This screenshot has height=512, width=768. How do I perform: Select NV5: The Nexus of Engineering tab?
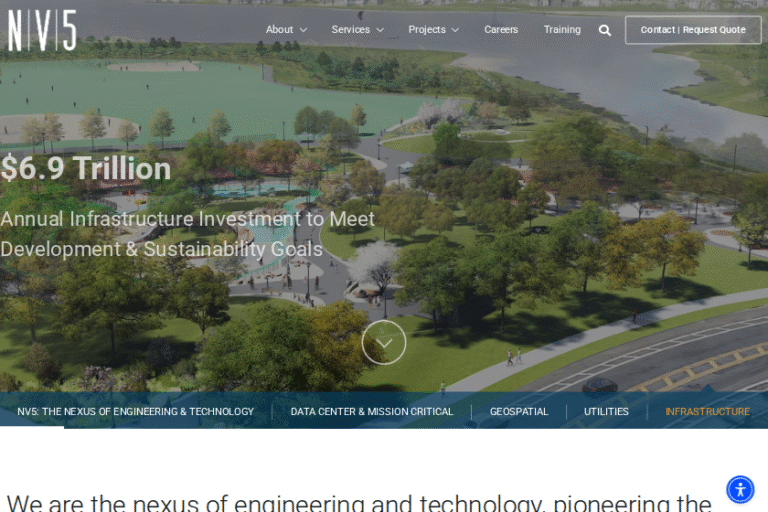pos(136,411)
